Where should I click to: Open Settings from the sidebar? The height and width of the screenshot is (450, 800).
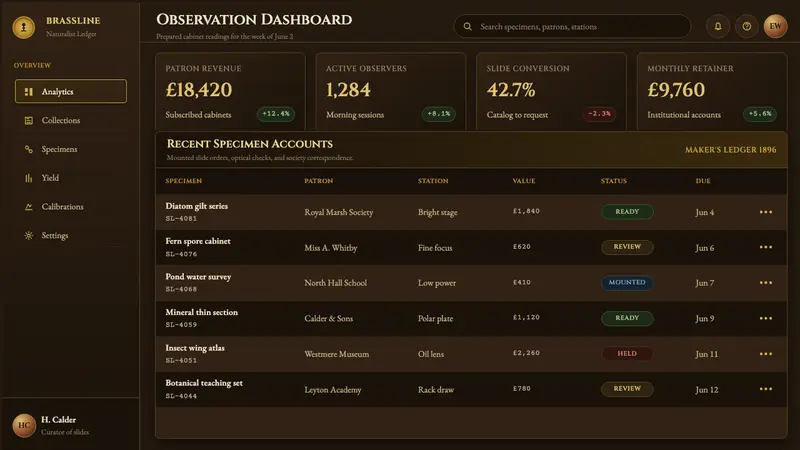click(71, 236)
